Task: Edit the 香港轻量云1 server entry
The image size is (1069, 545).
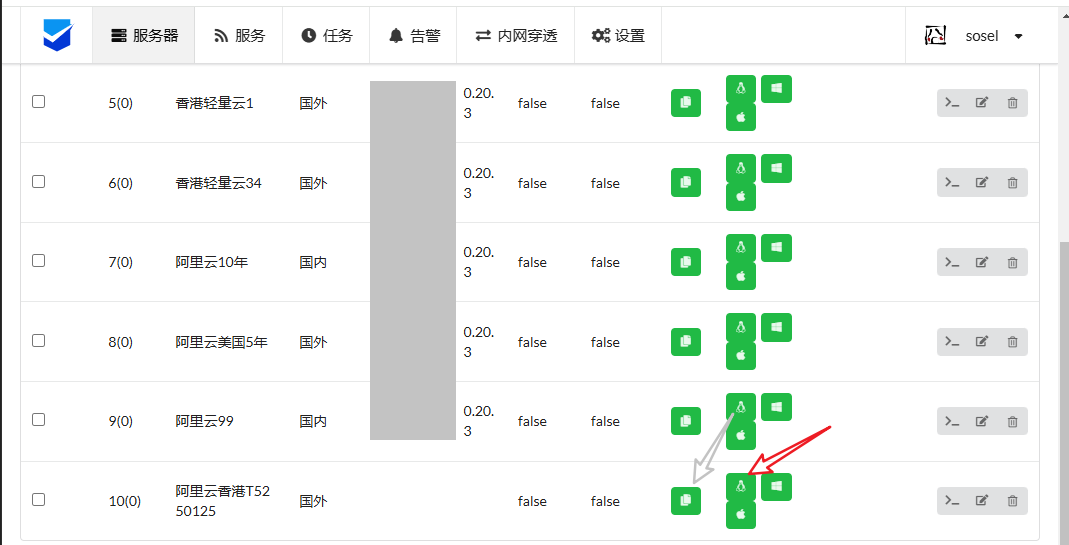Action: click(x=982, y=103)
